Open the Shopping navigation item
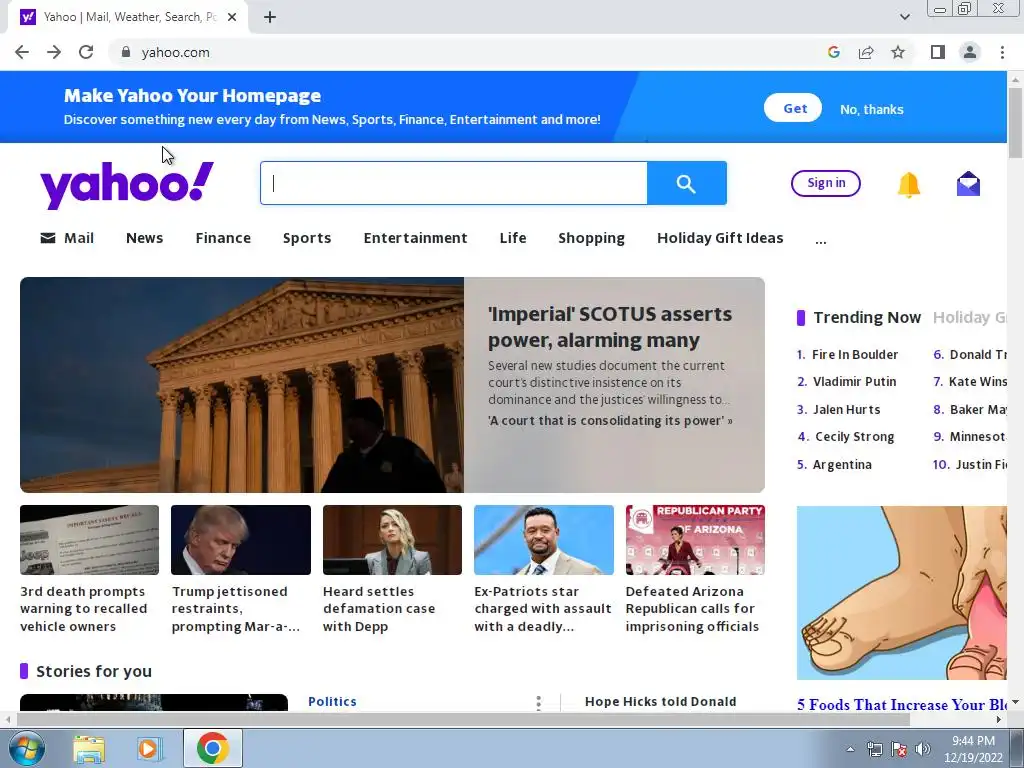1024x768 pixels. [x=591, y=238]
